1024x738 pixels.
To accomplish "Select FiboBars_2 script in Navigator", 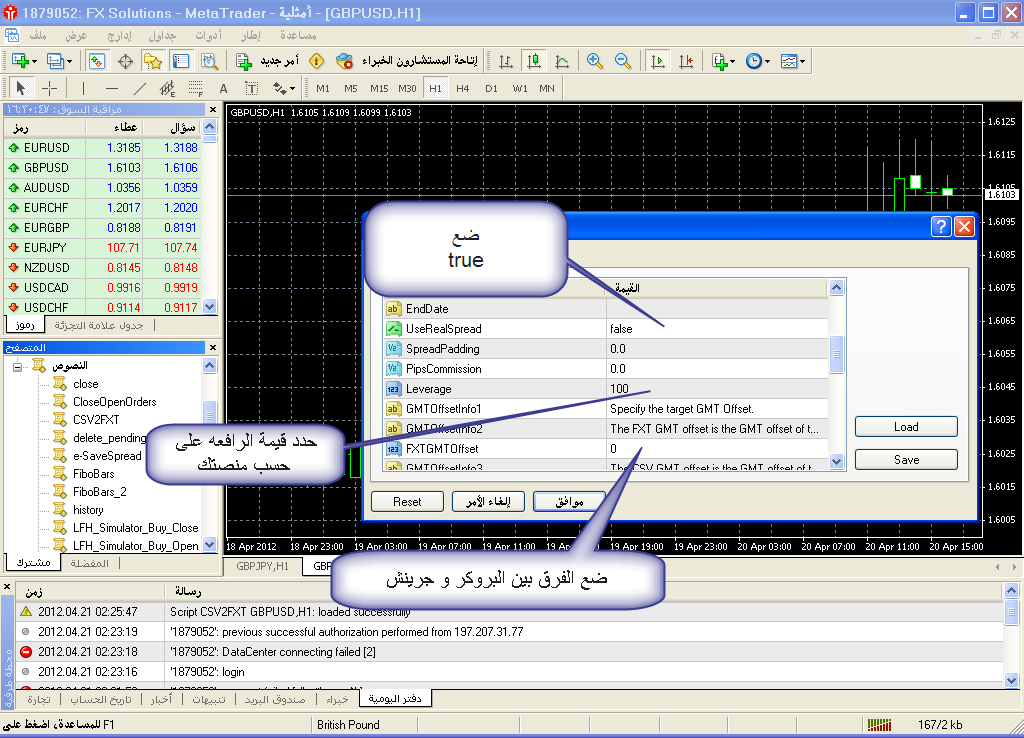I will (100, 492).
